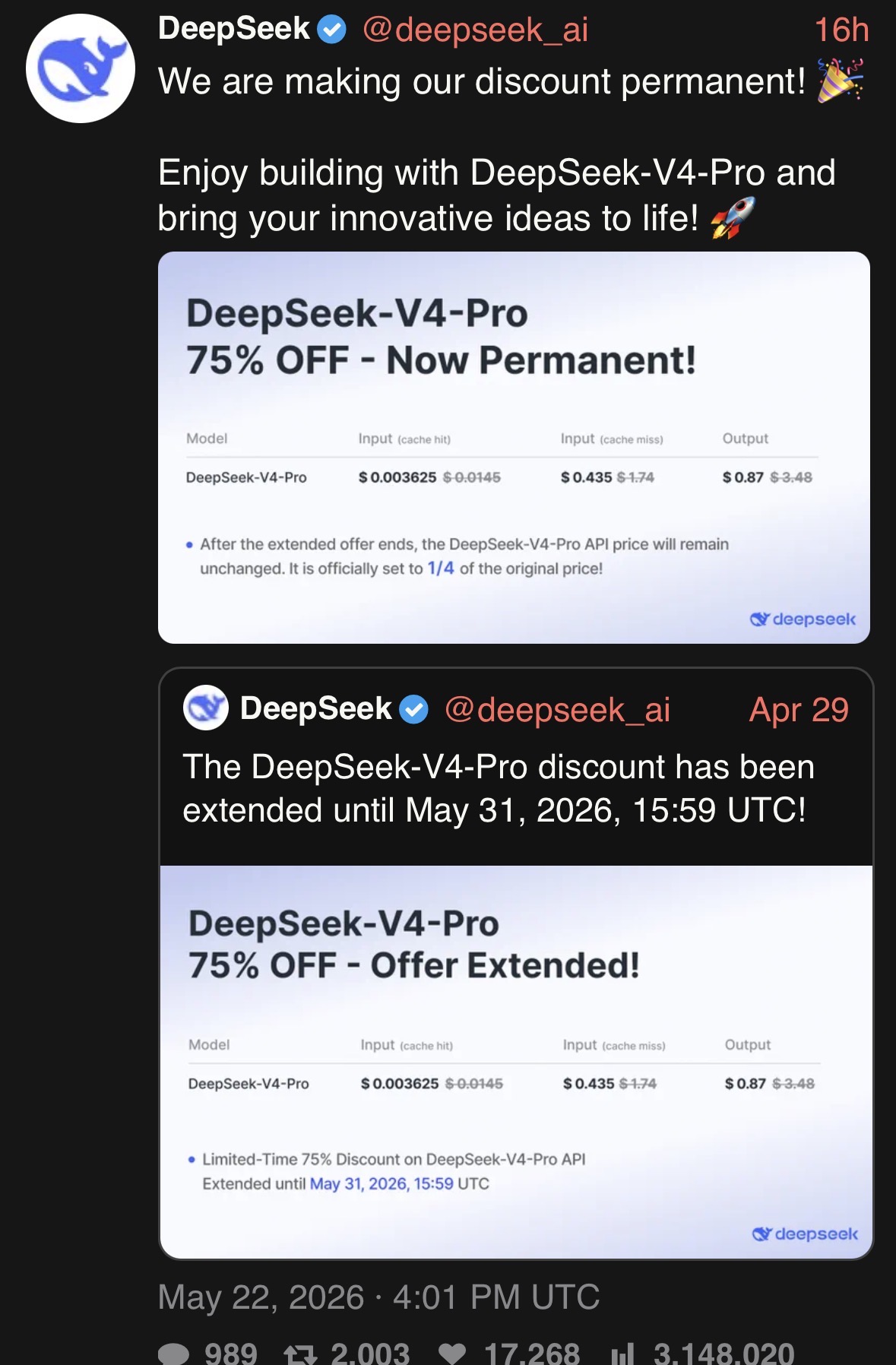
Task: Open view analytics bar chart icon
Action: 622,1354
